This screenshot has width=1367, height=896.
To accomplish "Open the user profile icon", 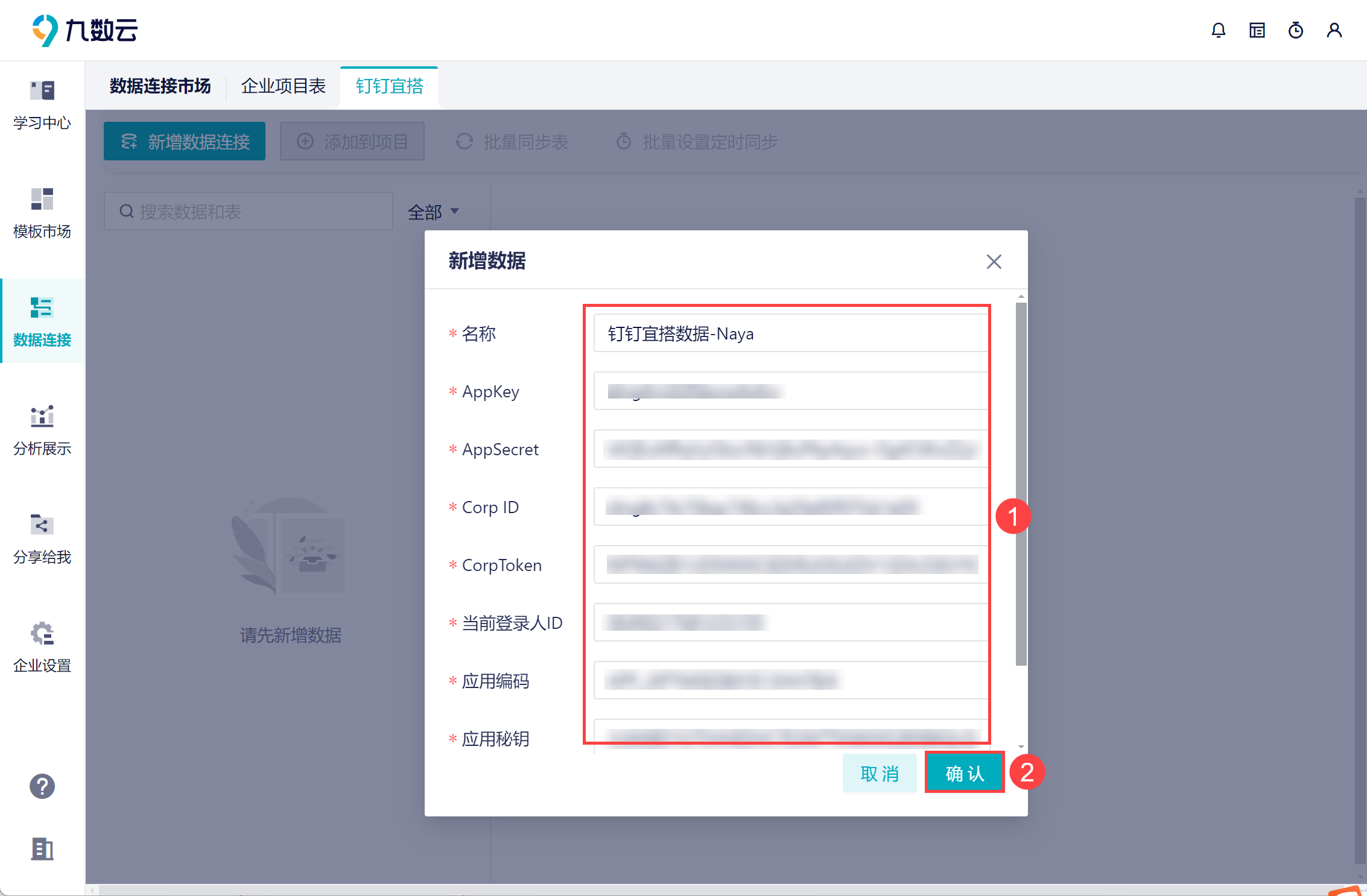I will click(1334, 30).
